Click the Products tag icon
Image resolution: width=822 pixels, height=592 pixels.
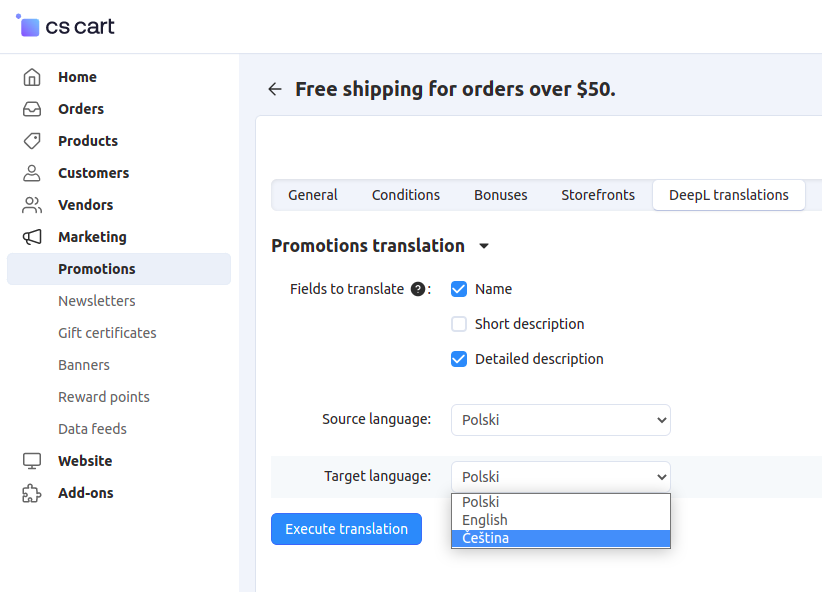pyautogui.click(x=32, y=141)
